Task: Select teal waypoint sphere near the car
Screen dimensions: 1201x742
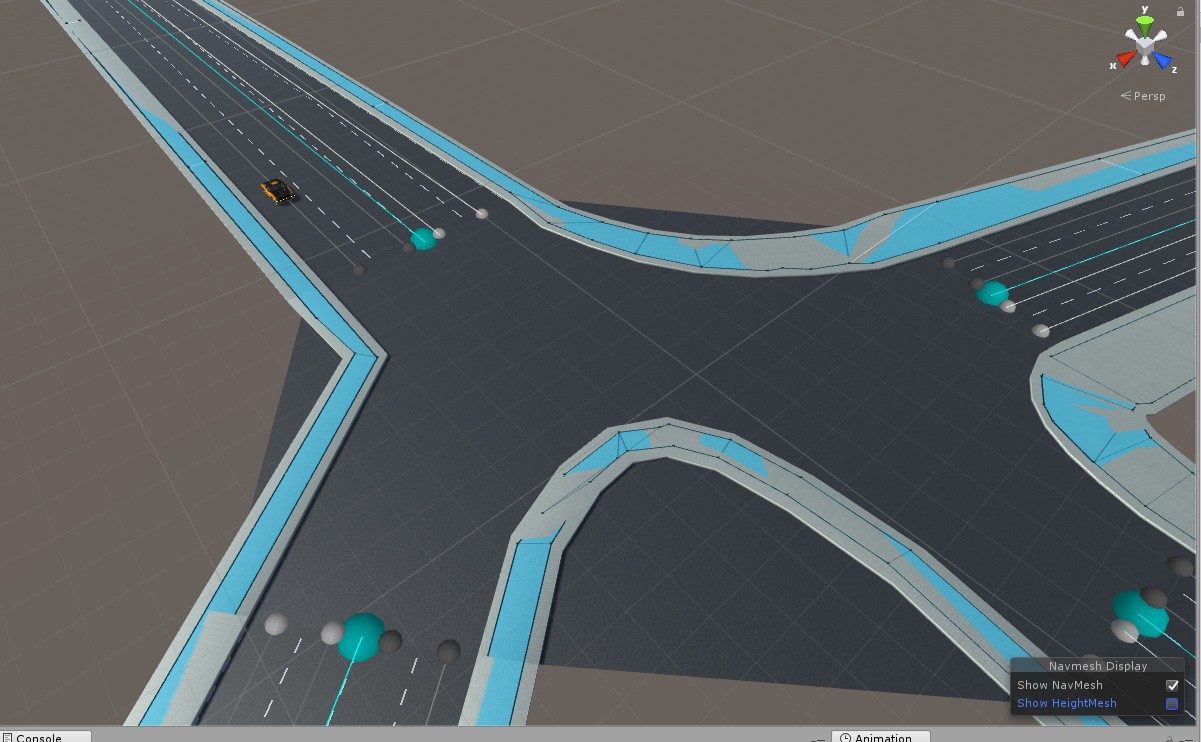Action: tap(423, 238)
